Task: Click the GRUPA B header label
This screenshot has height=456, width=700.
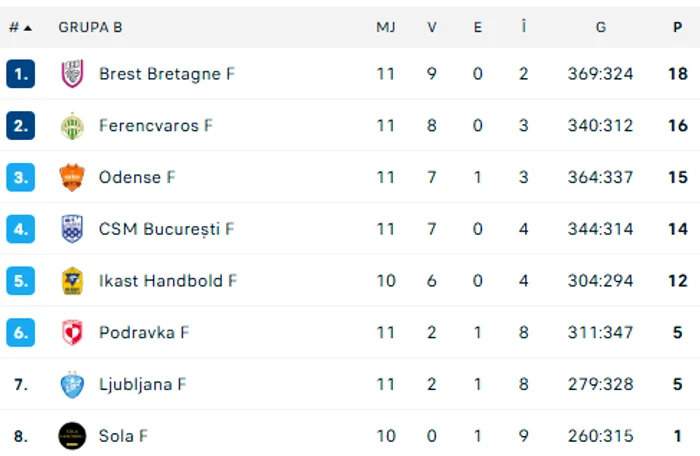Action: (x=90, y=27)
